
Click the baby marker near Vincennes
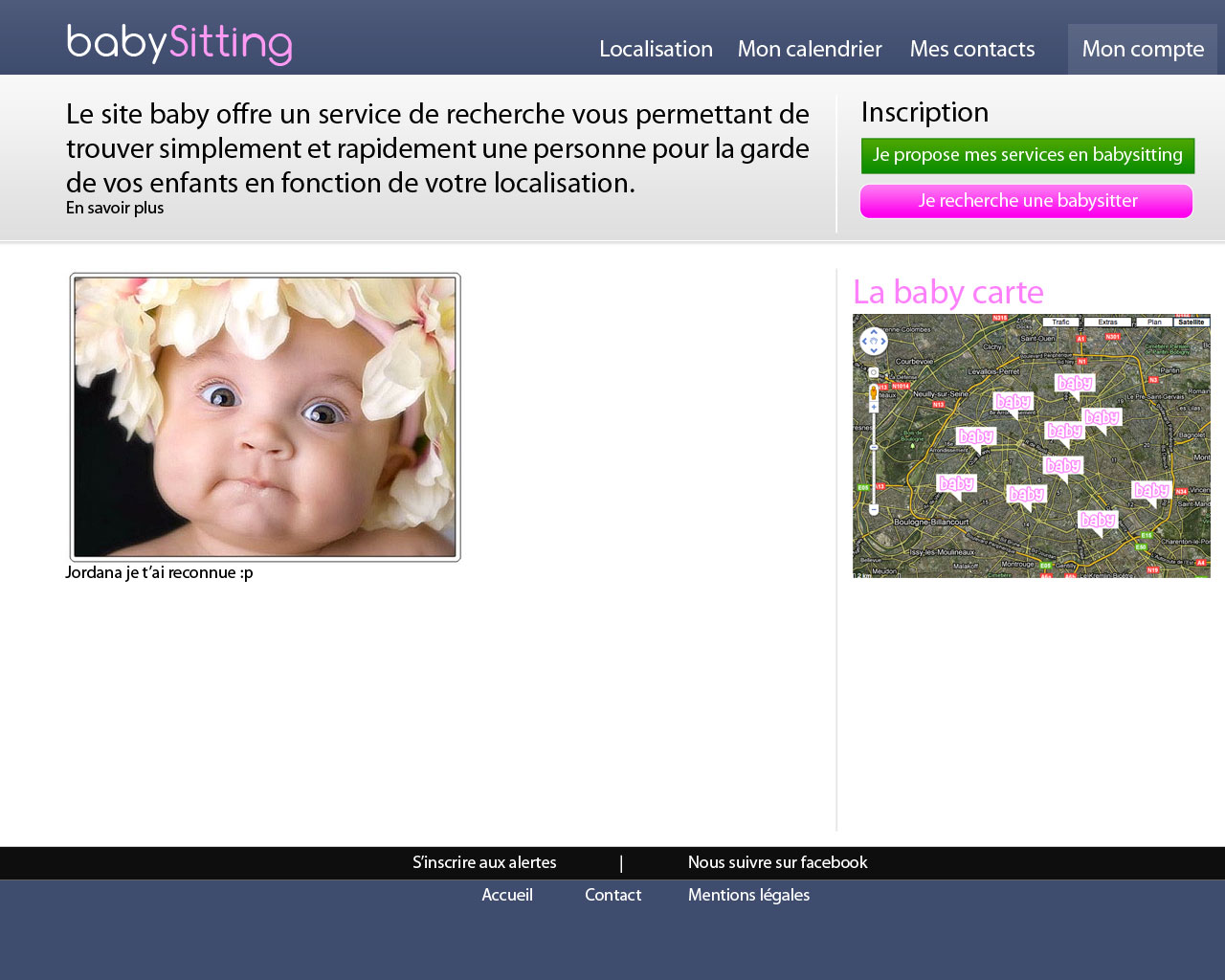(x=1151, y=491)
